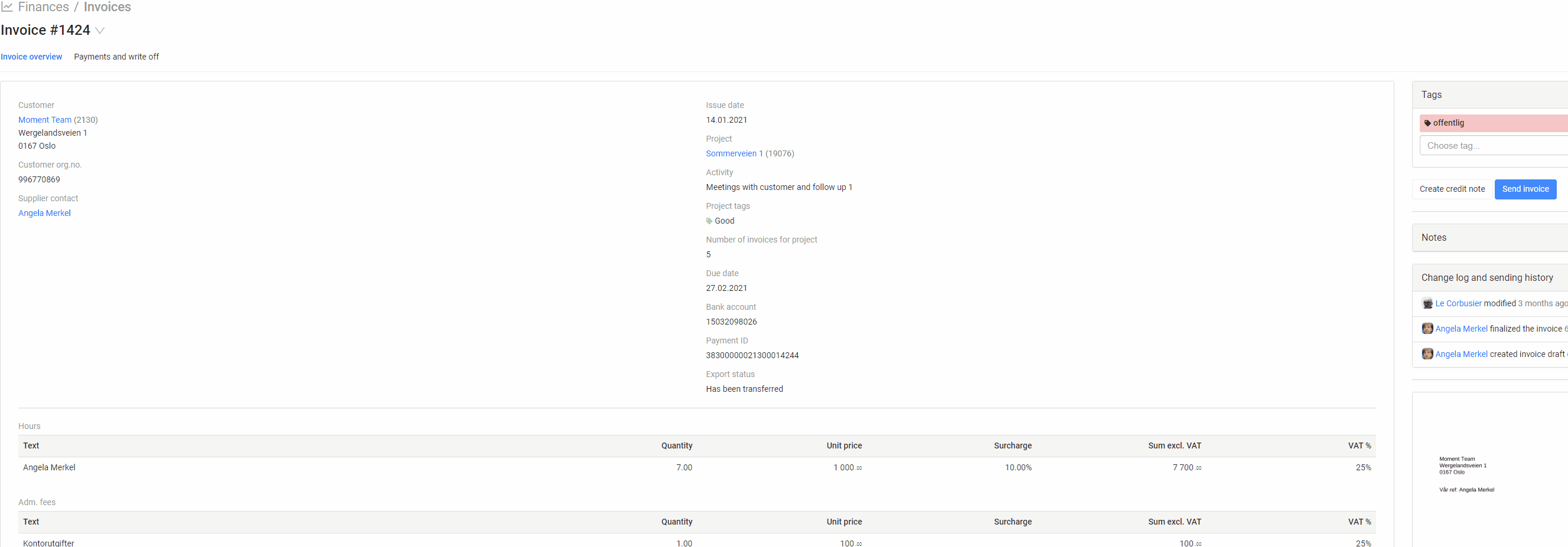Click the Create credit note button
Image resolution: width=1568 pixels, height=547 pixels.
1452,189
